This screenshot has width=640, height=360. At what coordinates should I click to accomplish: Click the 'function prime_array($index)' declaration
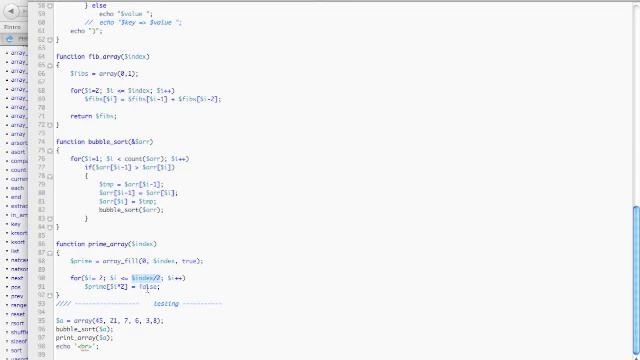pyautogui.click(x=106, y=244)
